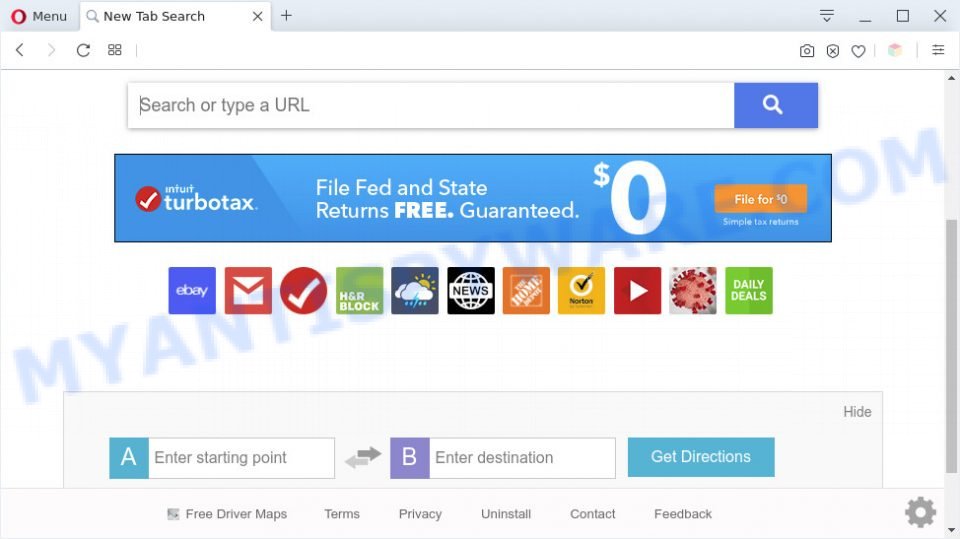
Task: Open the TurboTax banner advertisement
Action: pyautogui.click(x=473, y=198)
